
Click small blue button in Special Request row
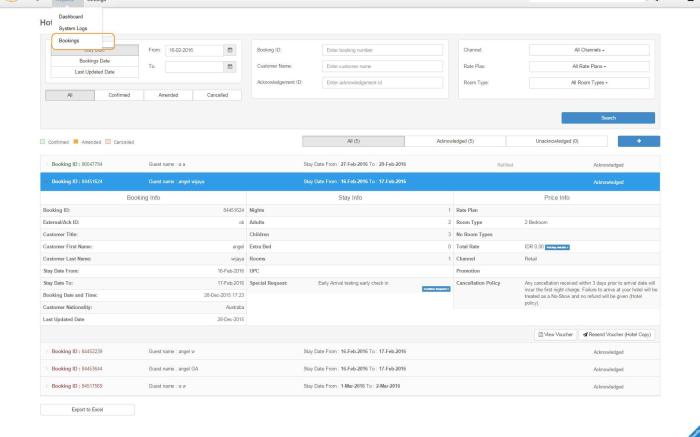pyautogui.click(x=436, y=289)
